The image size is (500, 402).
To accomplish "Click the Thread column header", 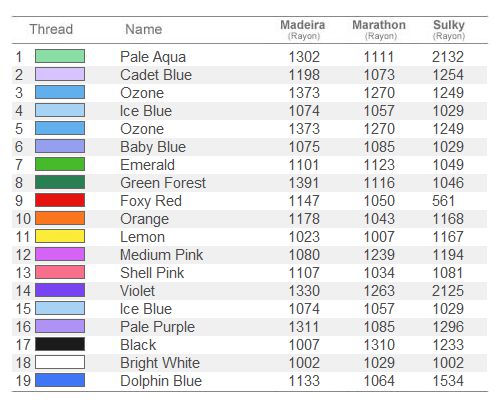I will click(51, 29).
